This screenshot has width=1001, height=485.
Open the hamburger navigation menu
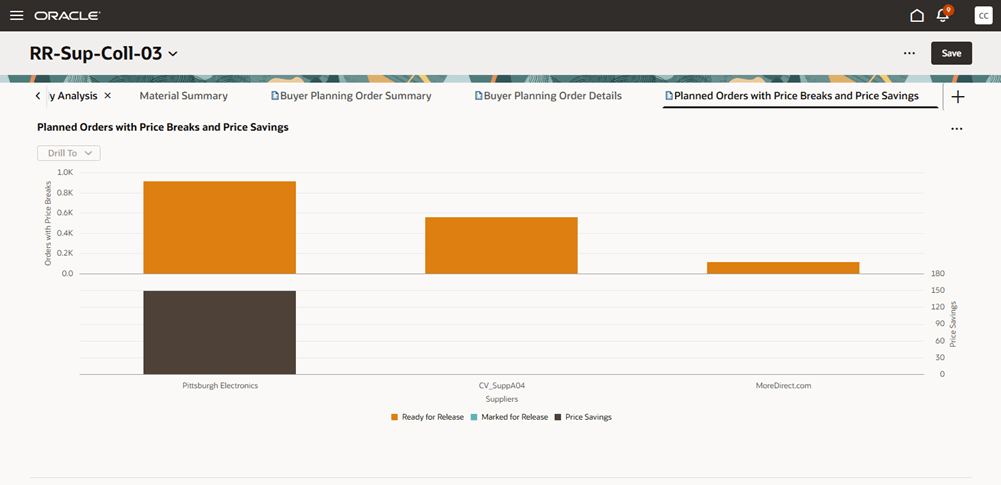(17, 15)
